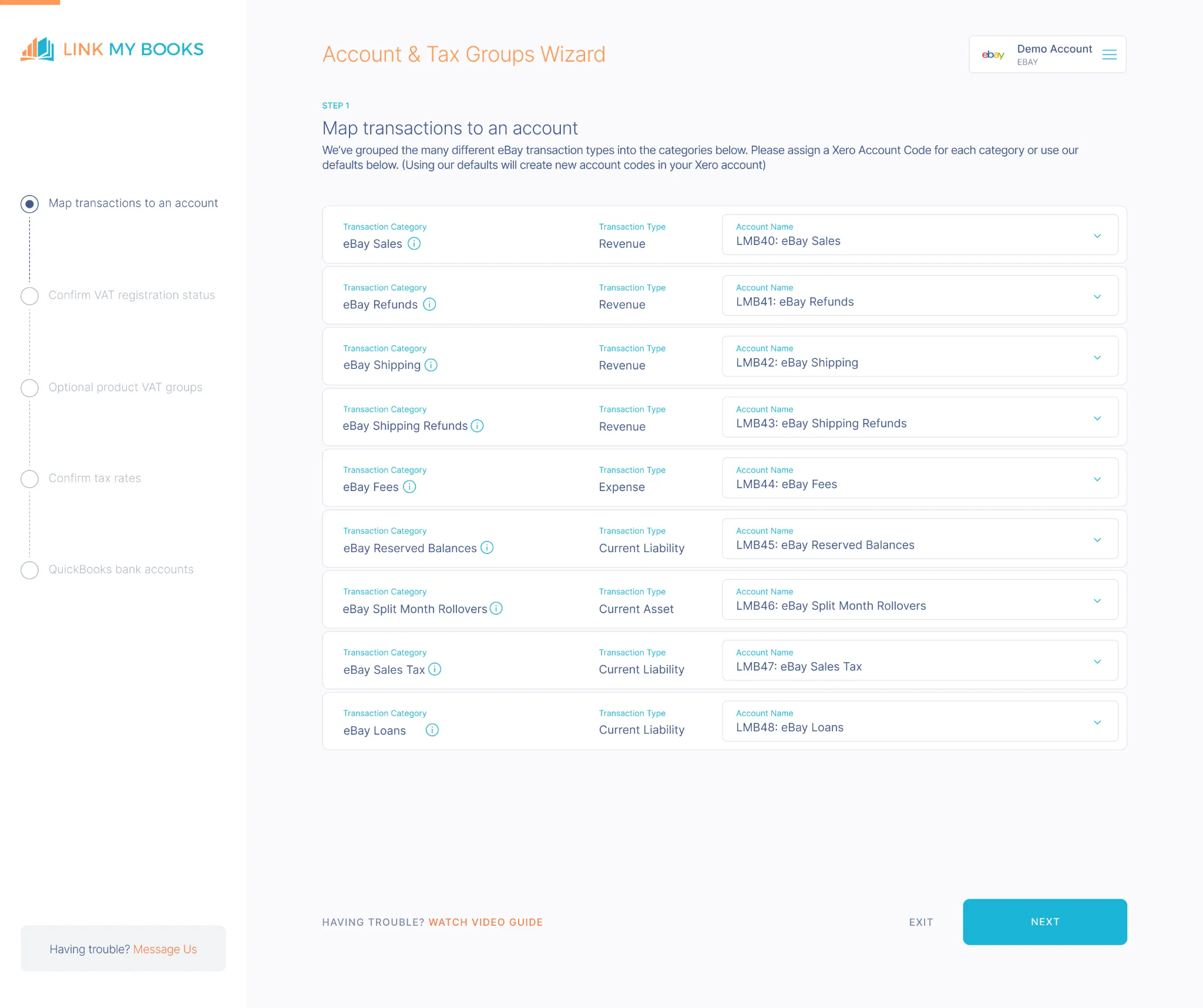Click the Link My Books logo
The height and width of the screenshot is (1008, 1203).
click(x=112, y=49)
